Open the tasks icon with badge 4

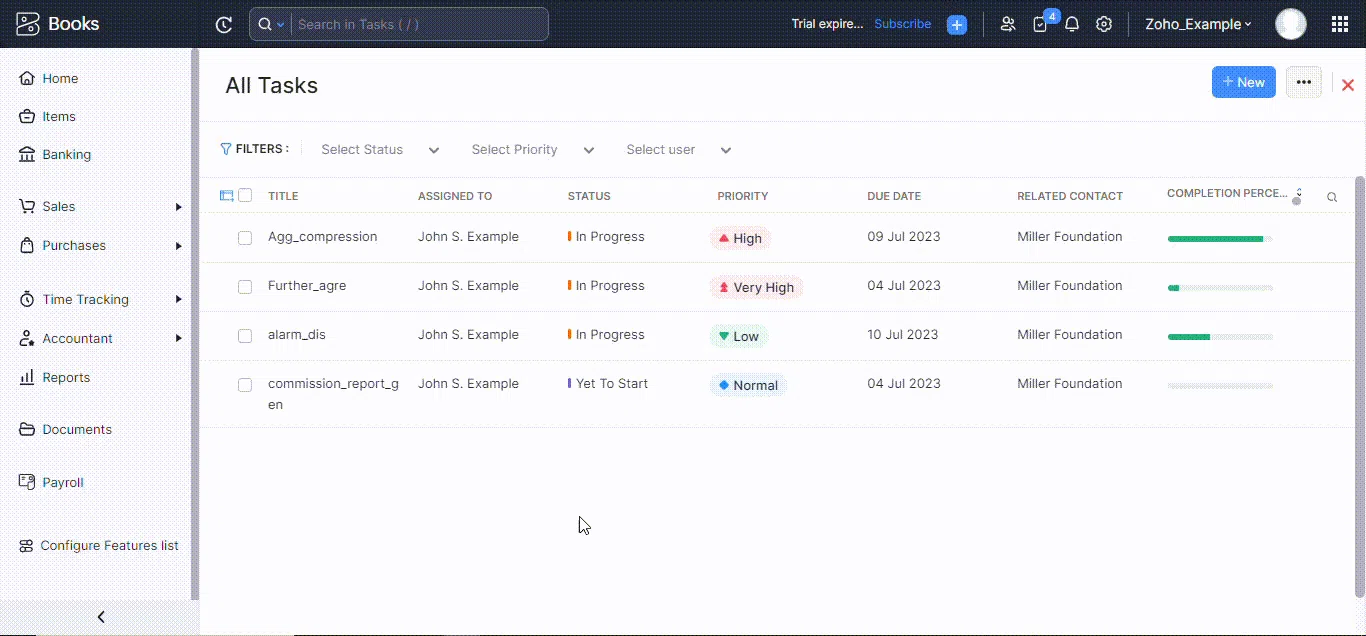(x=1041, y=25)
